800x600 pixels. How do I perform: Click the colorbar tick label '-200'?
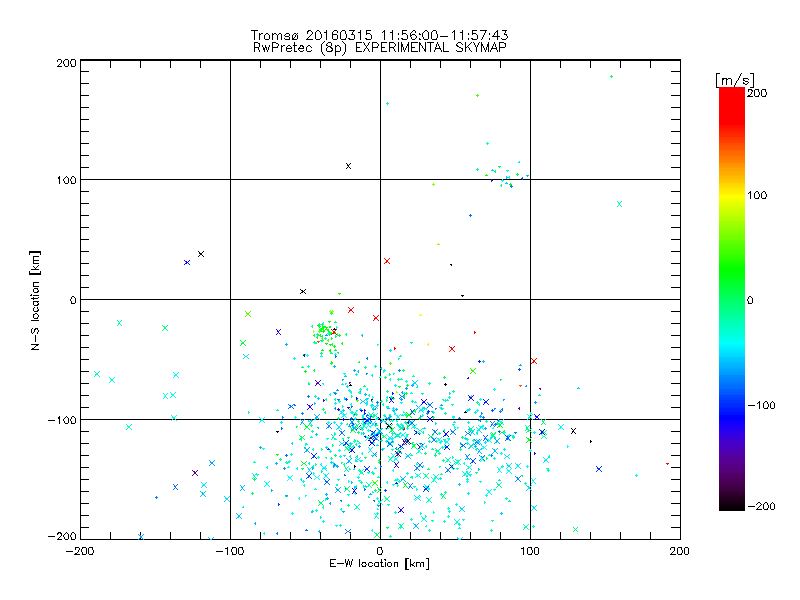pos(761,506)
